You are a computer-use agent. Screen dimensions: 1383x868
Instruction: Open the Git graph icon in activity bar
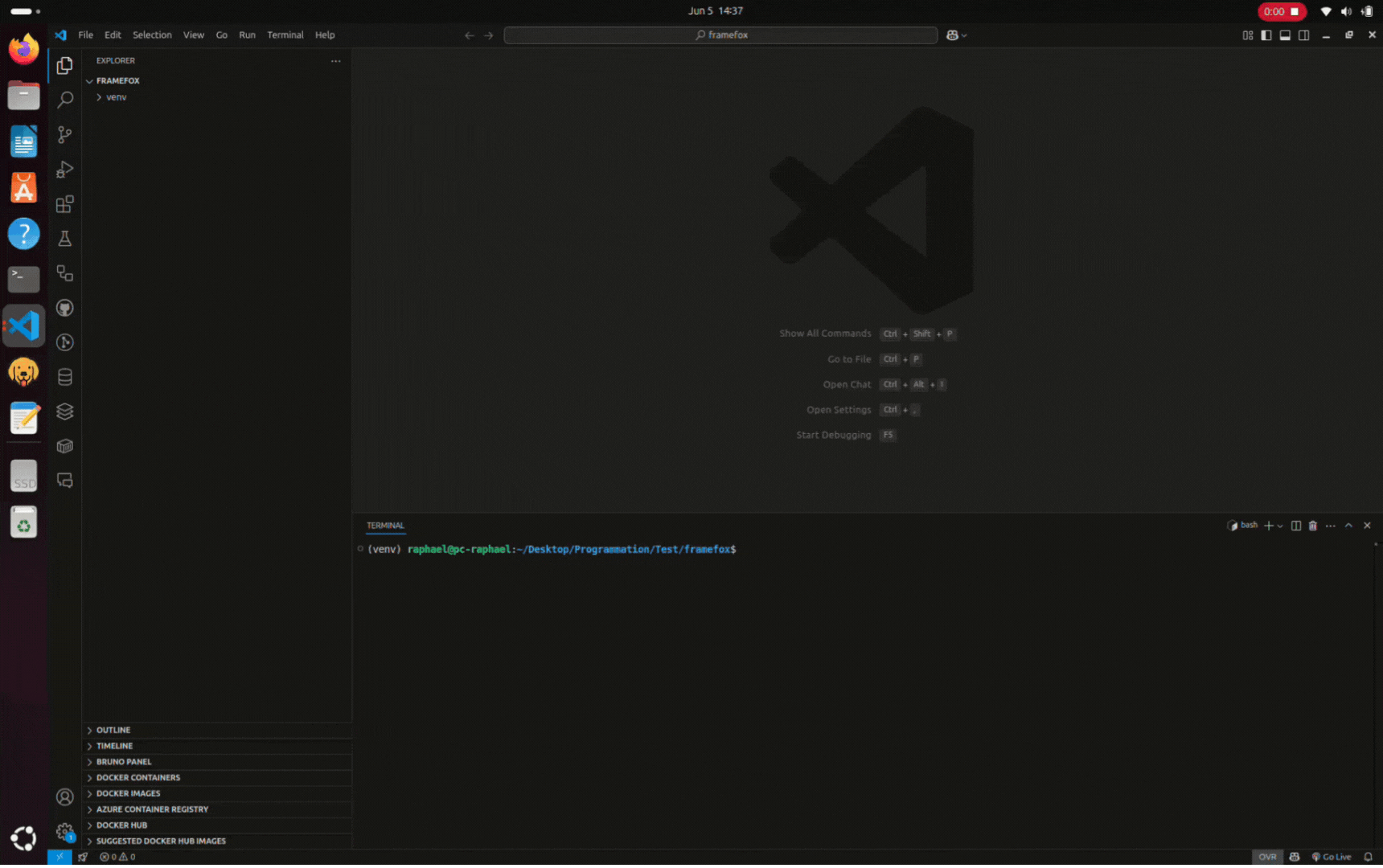[65, 342]
